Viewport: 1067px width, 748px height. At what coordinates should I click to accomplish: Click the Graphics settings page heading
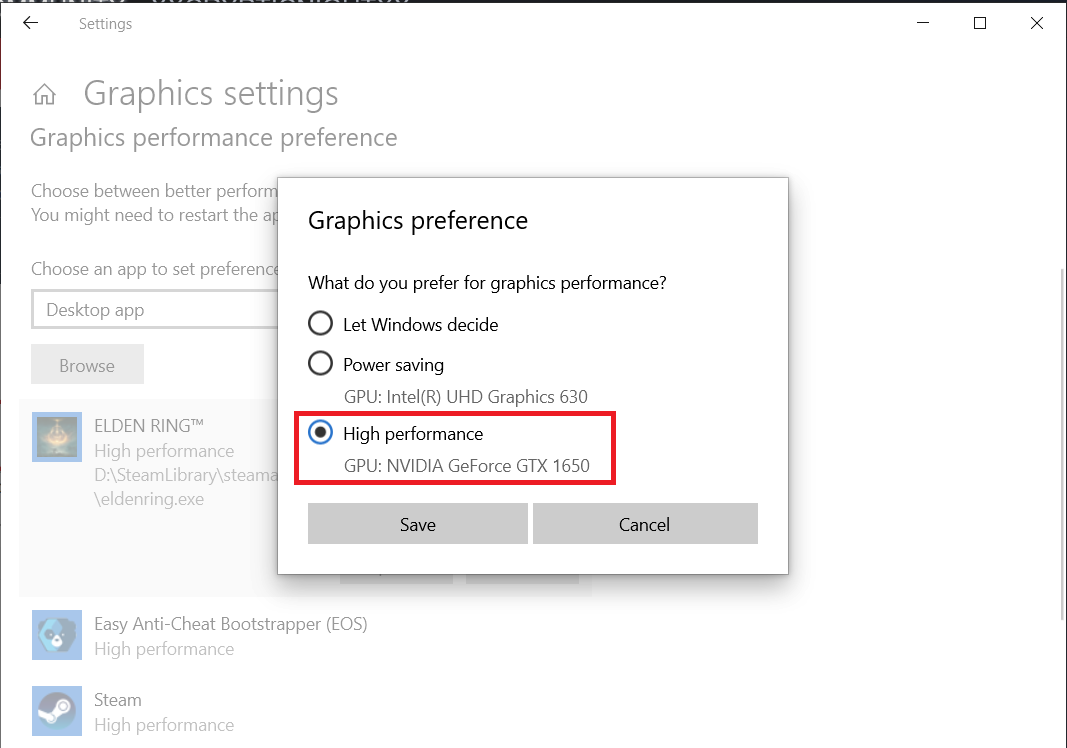211,94
